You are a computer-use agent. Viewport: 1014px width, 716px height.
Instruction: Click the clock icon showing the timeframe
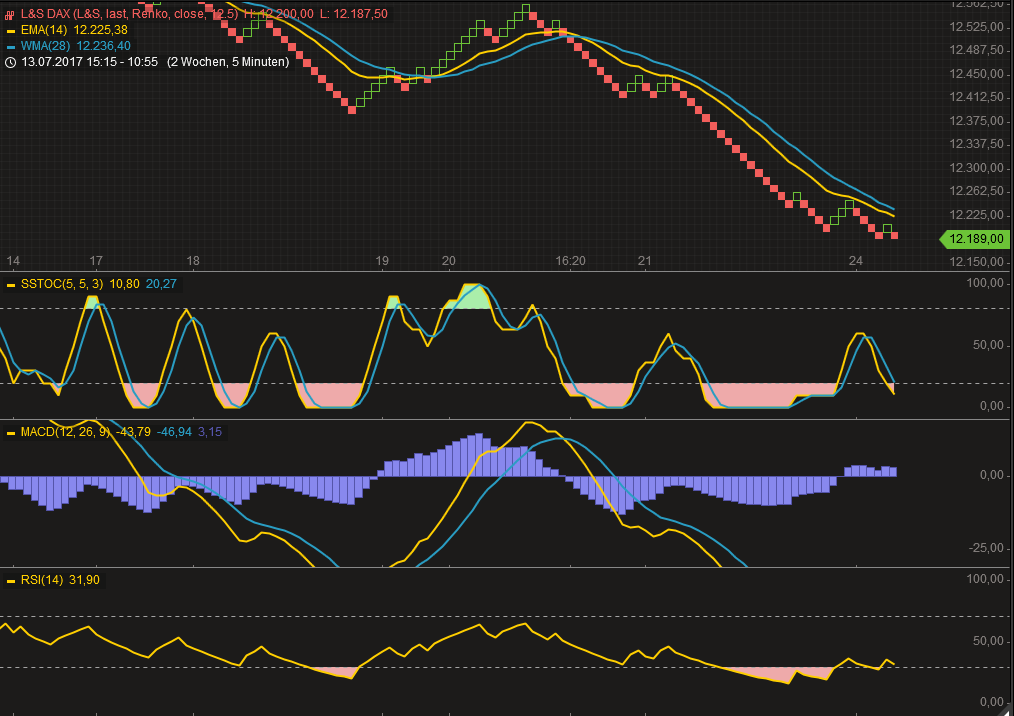click(9, 61)
